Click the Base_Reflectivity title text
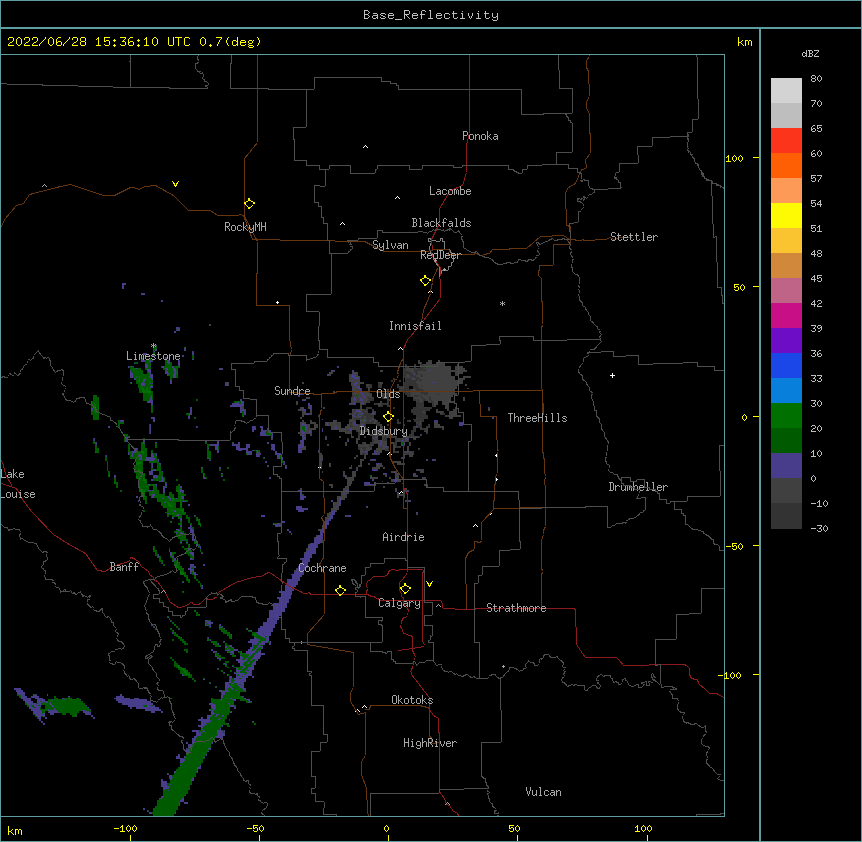This screenshot has width=862, height=842. coord(431,15)
